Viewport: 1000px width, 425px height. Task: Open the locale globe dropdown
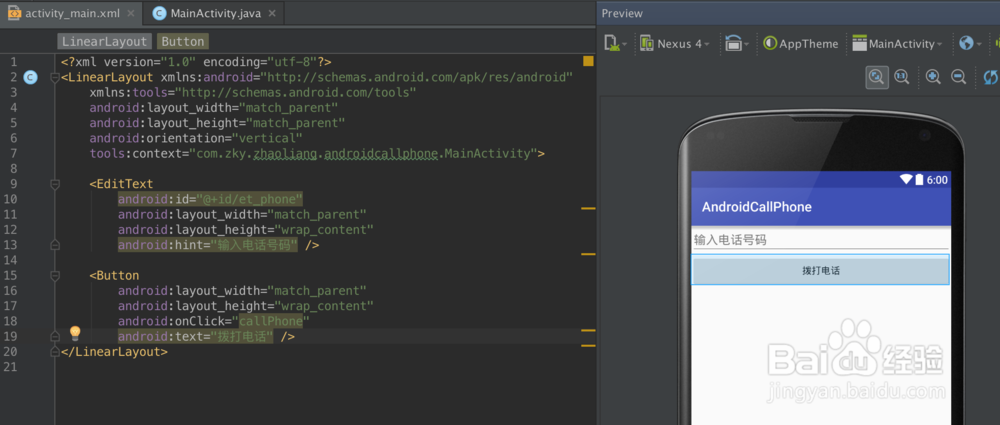(971, 43)
